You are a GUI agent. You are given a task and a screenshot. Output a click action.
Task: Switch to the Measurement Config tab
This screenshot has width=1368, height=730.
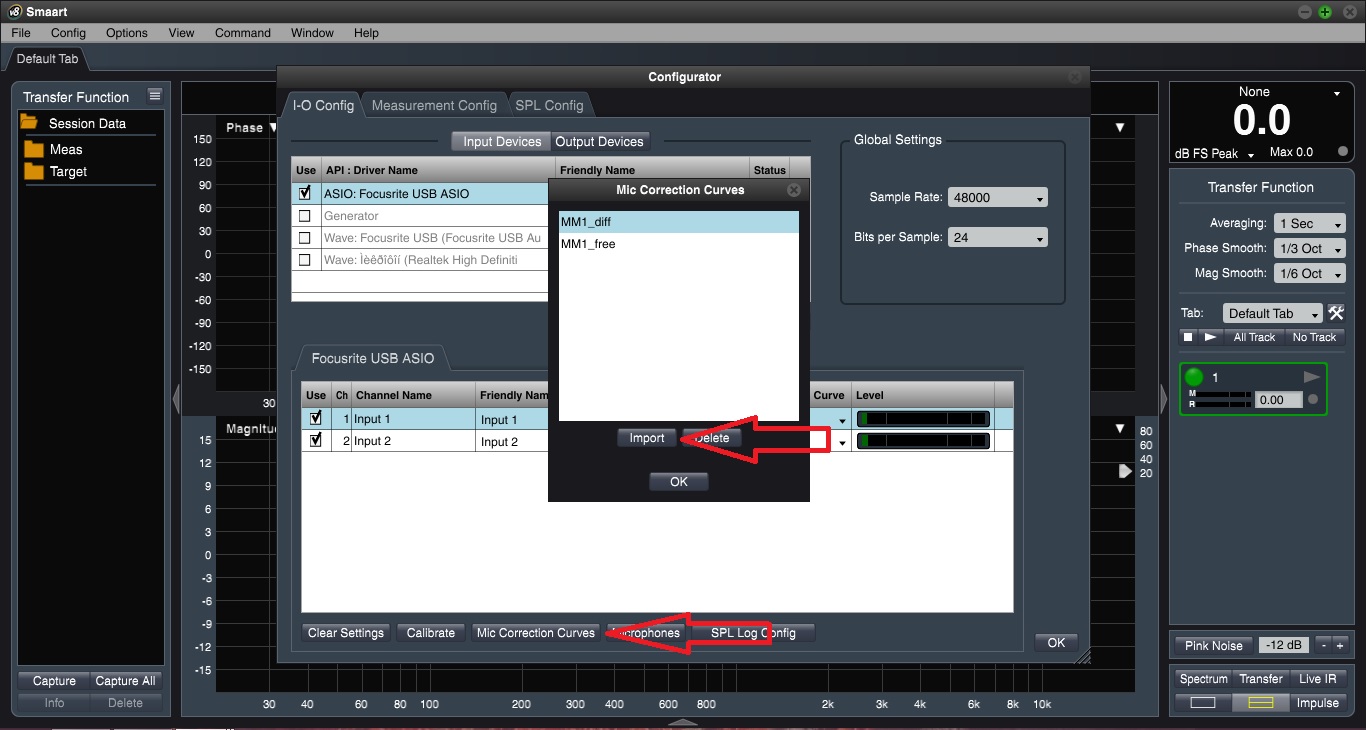(434, 105)
